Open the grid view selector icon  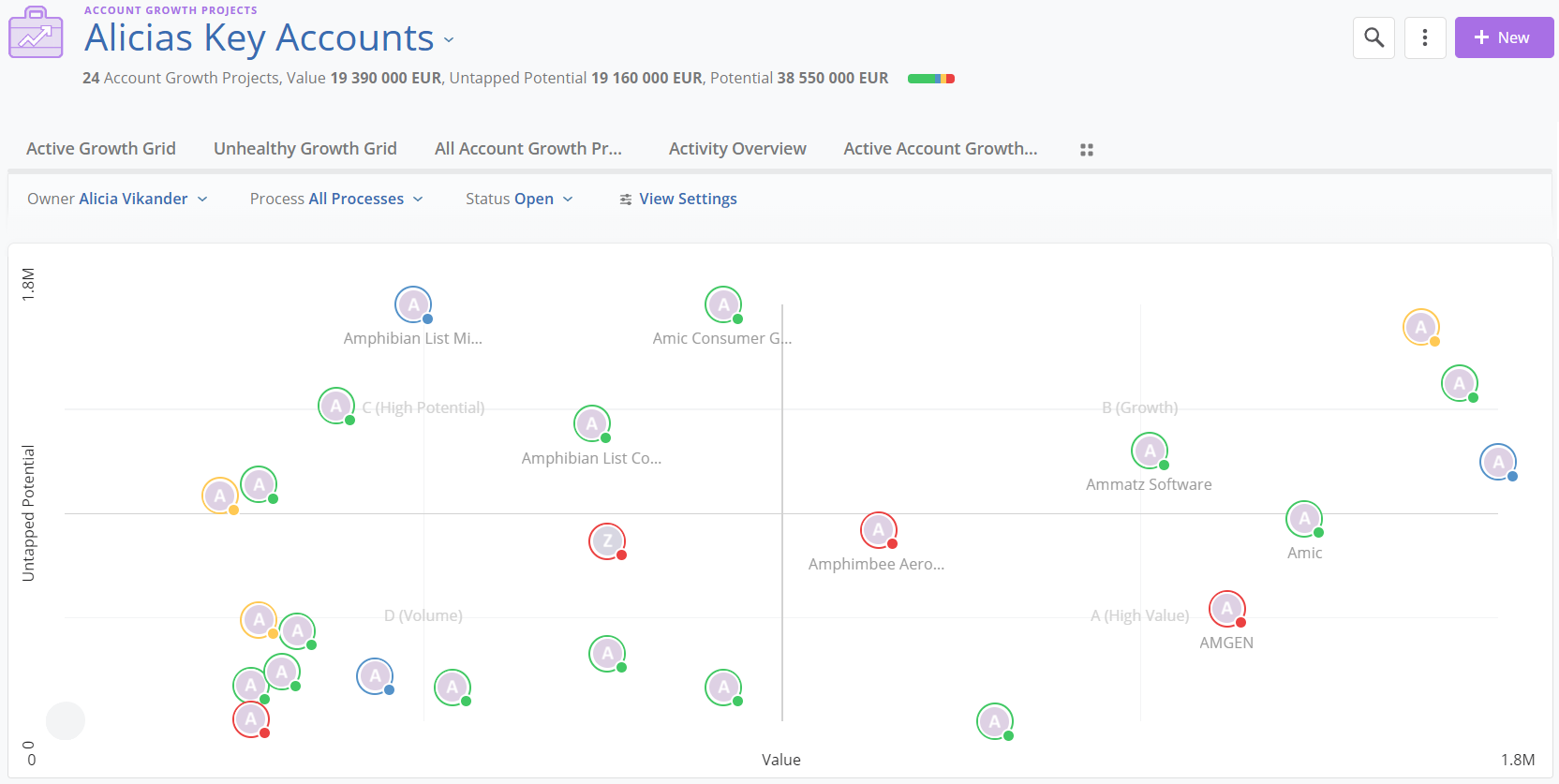coord(1087,150)
